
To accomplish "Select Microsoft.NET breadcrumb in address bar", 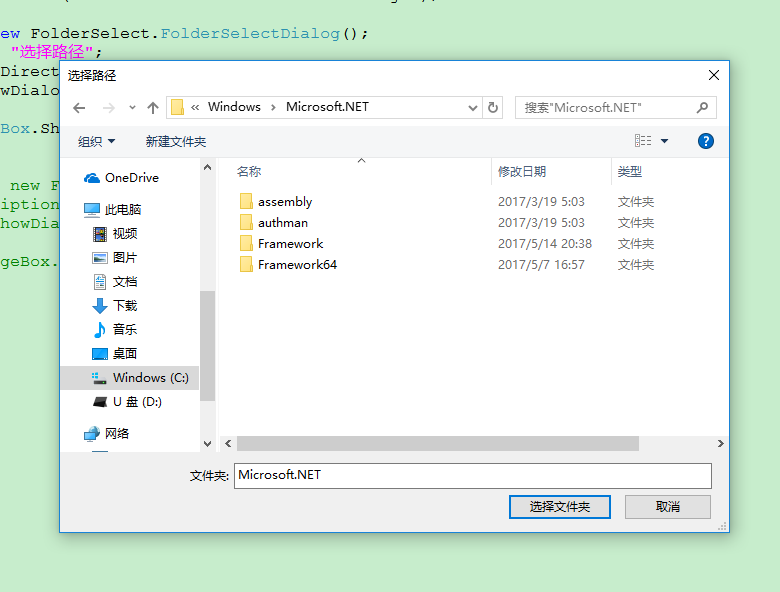I will [327, 107].
